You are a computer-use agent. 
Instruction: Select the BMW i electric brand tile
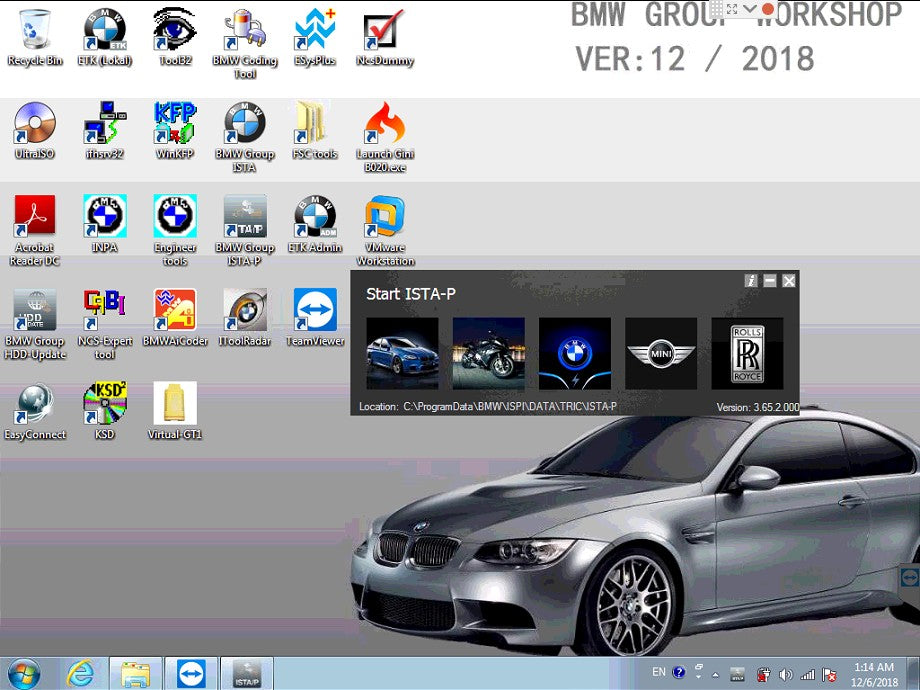[575, 353]
